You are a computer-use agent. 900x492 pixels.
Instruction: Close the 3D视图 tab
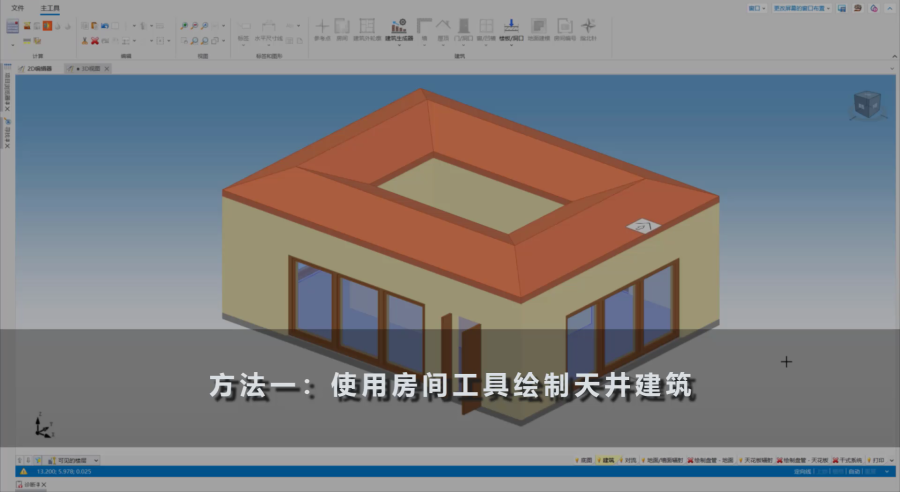point(107,68)
